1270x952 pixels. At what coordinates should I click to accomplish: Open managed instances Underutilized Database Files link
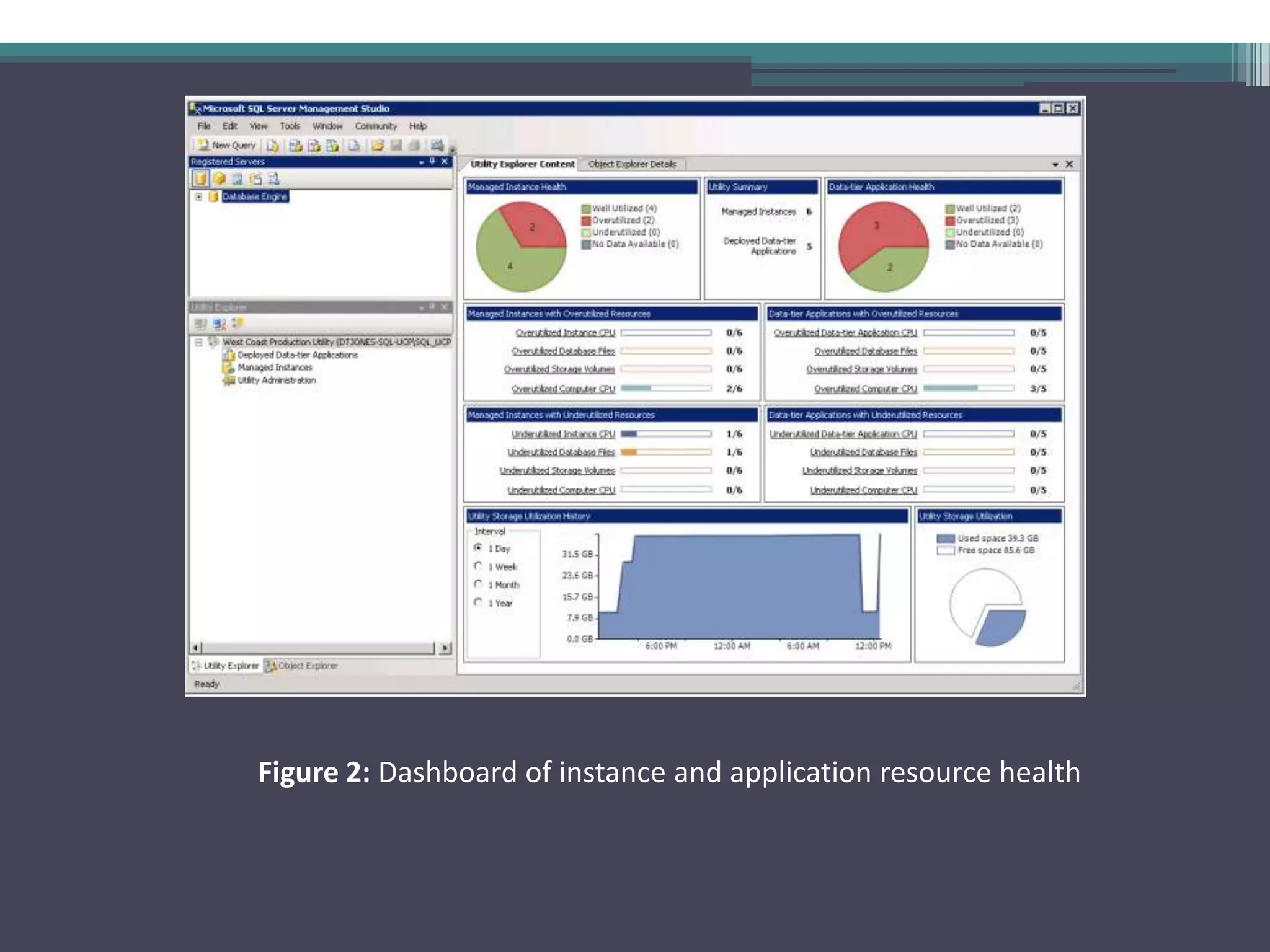(x=561, y=452)
